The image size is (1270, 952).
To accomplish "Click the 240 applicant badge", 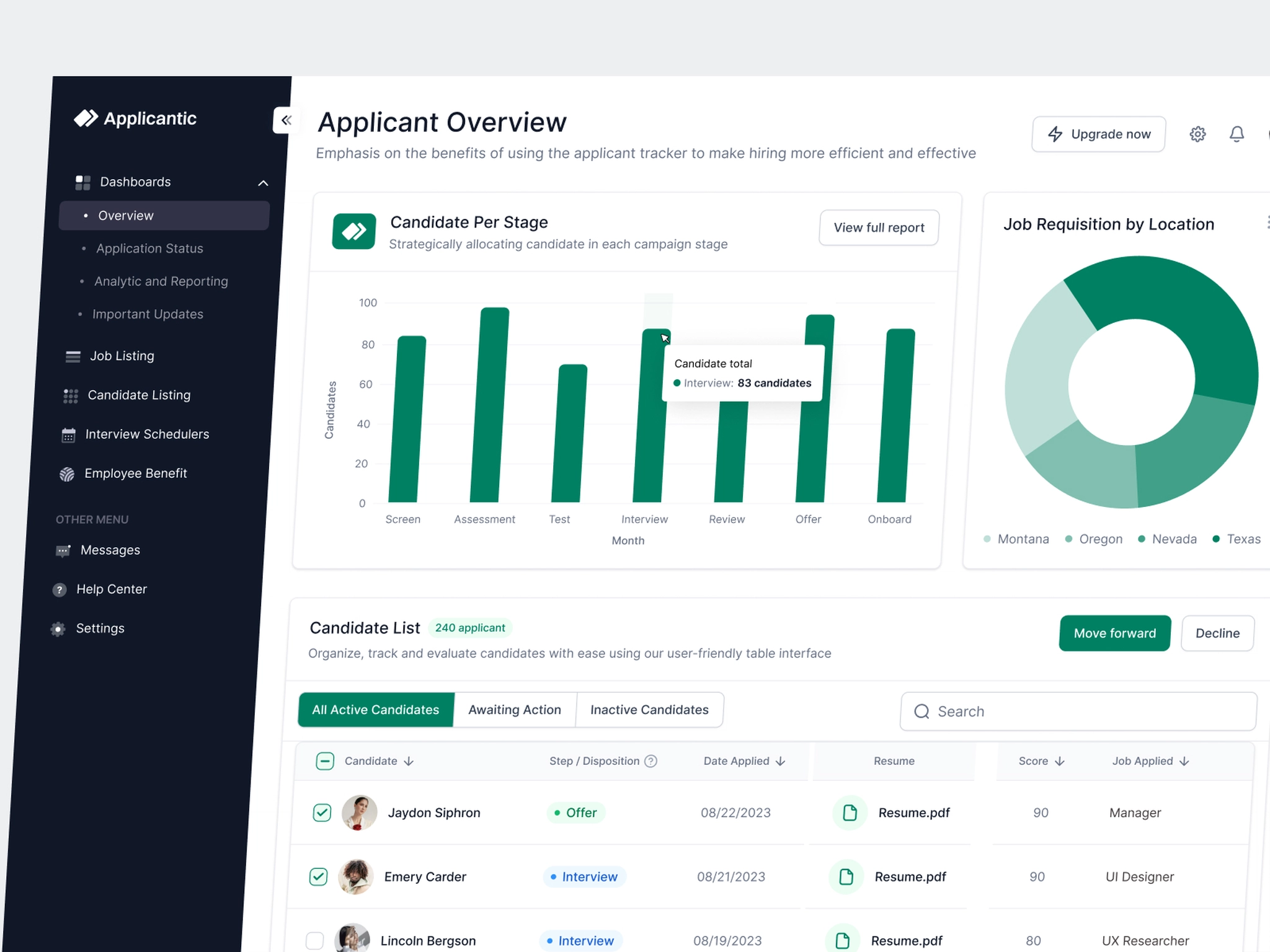I will point(470,628).
